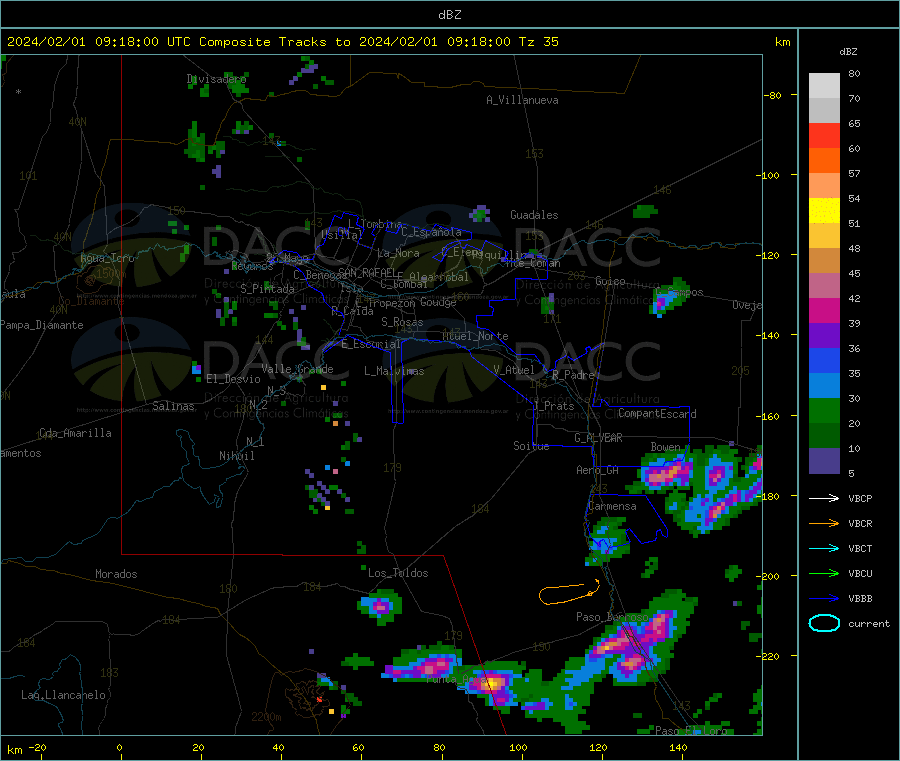Screen dimensions: 900x761
Task: Click the blue VBBB arrow in the legend
Action: pos(824,598)
